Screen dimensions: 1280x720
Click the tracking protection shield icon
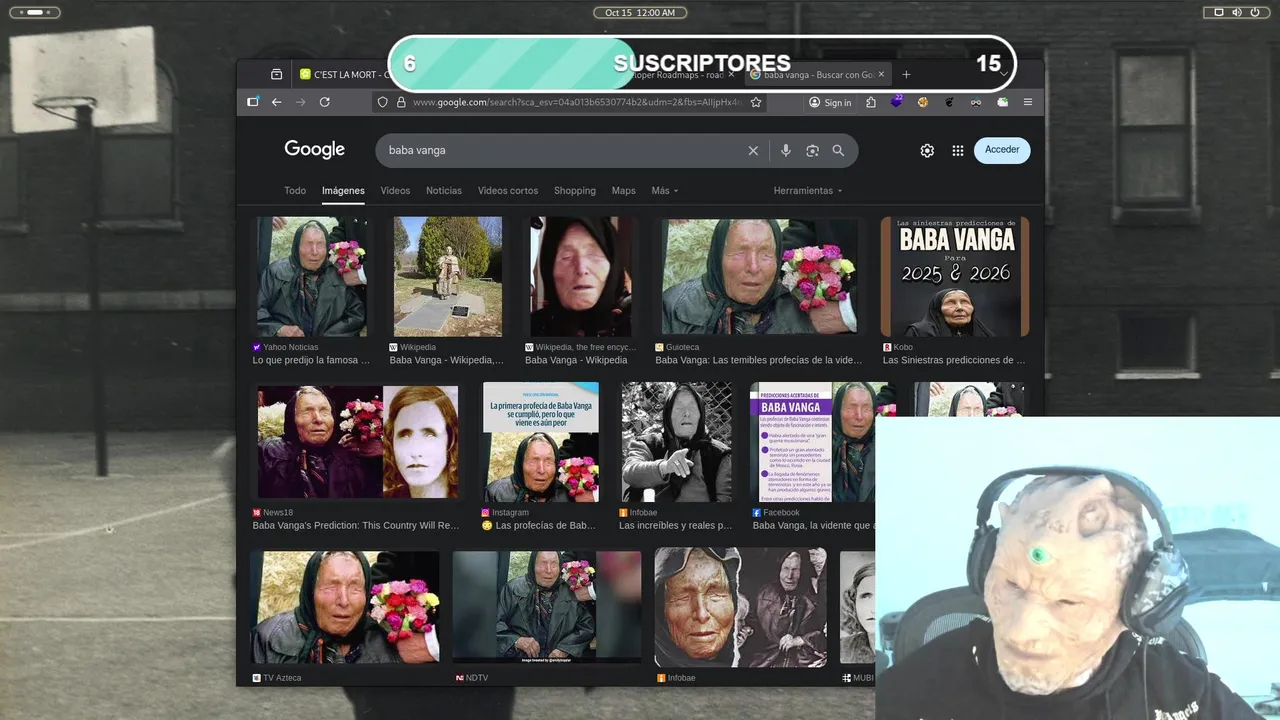tap(382, 102)
